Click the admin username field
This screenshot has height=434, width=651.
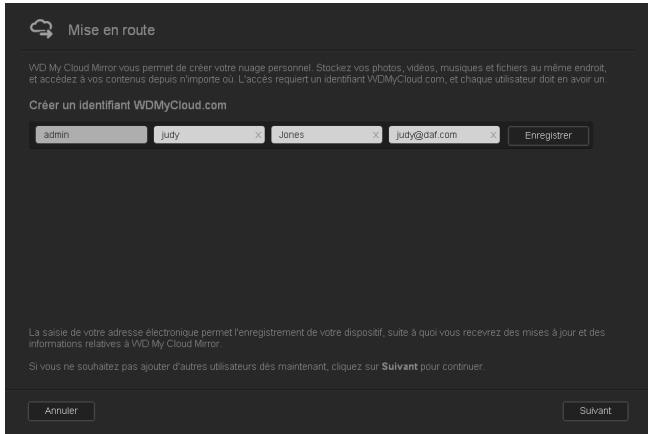pyautogui.click(x=91, y=135)
